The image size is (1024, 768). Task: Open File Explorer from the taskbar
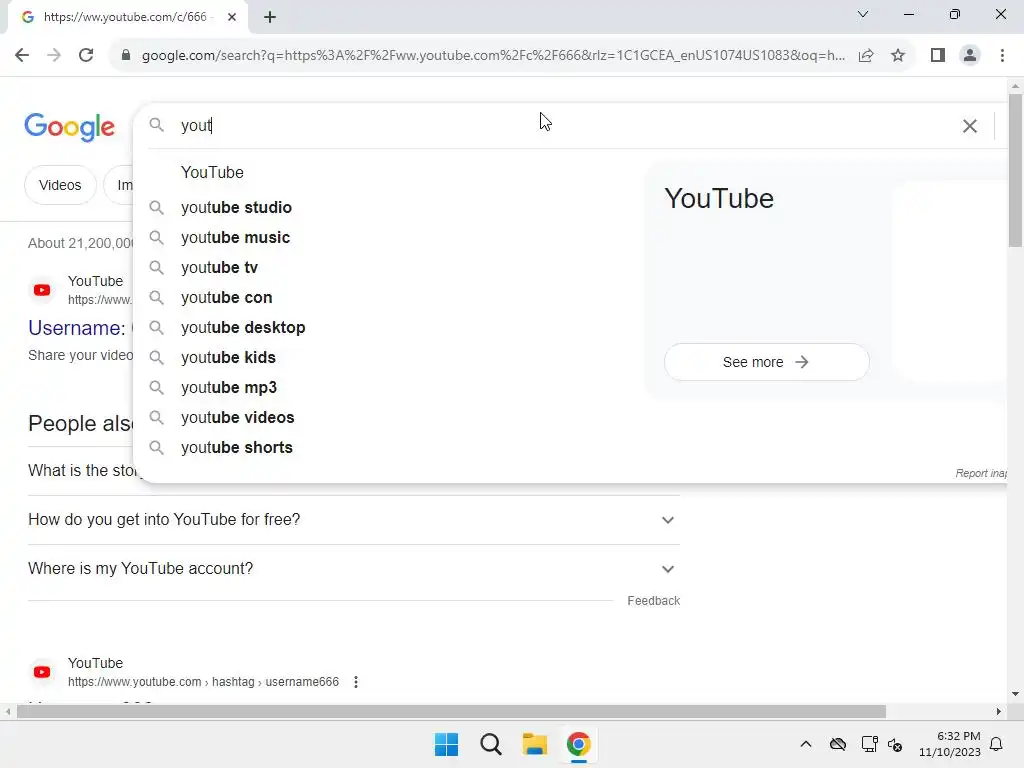coord(534,744)
